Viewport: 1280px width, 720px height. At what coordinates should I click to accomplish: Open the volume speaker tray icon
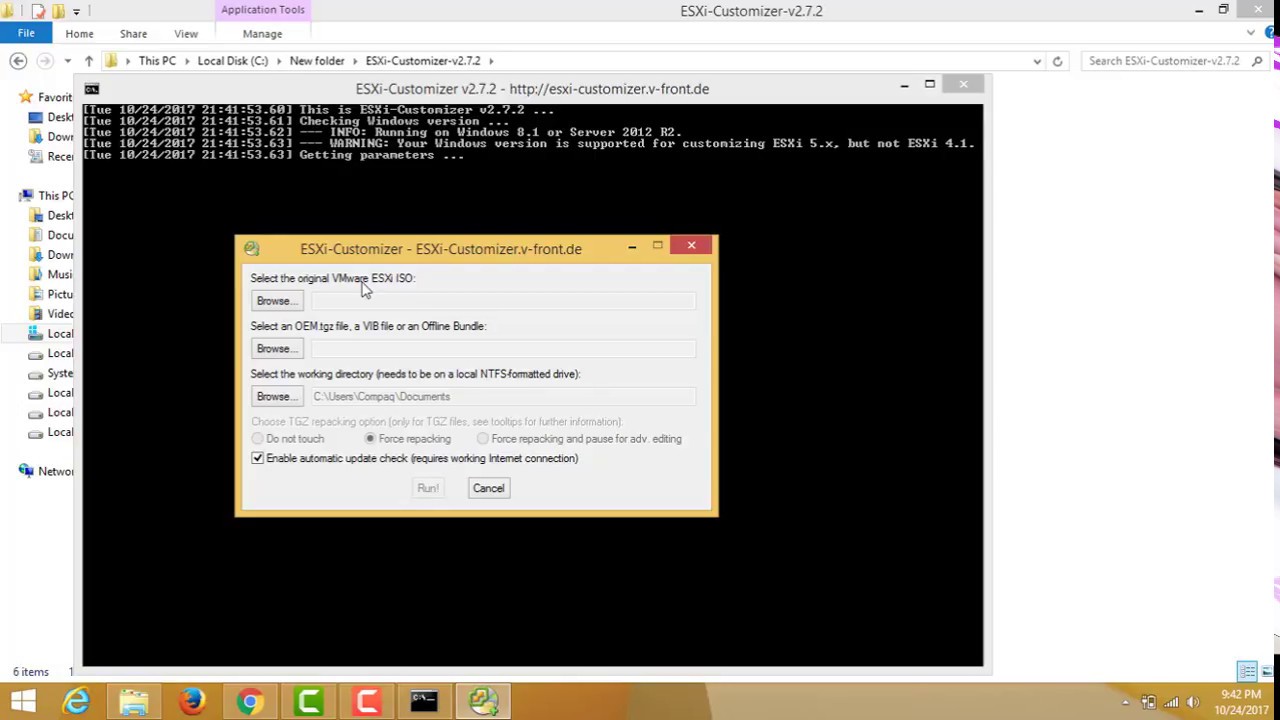pos(1192,702)
